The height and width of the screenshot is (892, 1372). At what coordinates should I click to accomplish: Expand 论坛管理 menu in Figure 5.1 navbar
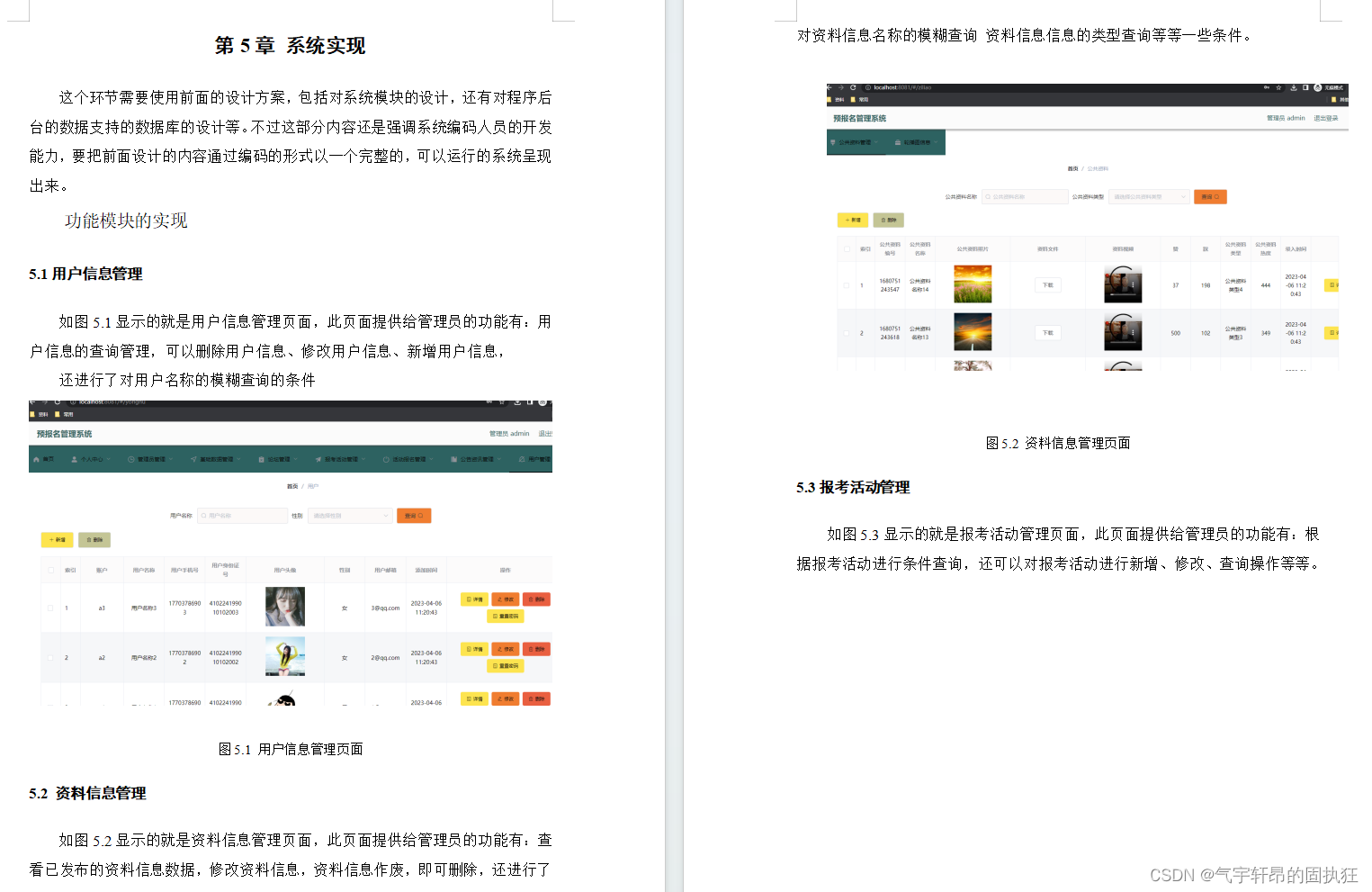(277, 459)
